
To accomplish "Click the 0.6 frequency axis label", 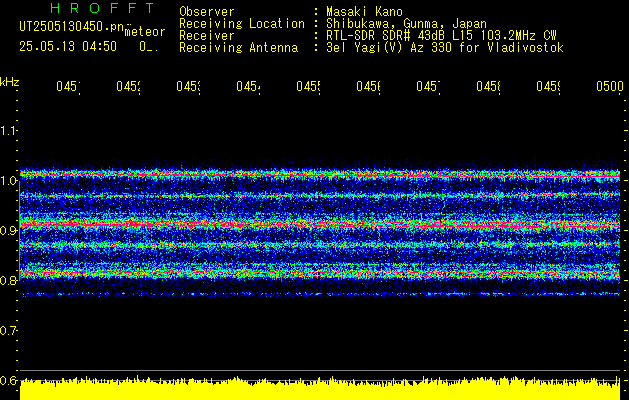I will (x=8, y=380).
